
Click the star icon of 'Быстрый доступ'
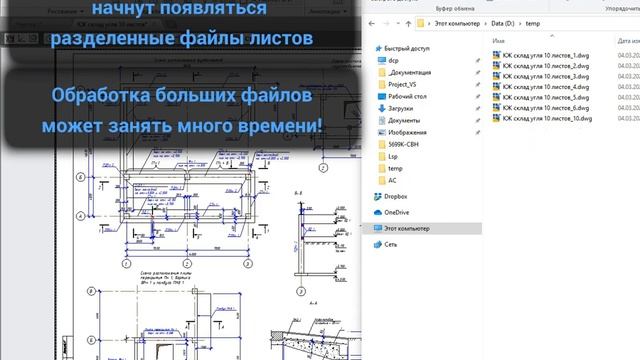pyautogui.click(x=378, y=49)
